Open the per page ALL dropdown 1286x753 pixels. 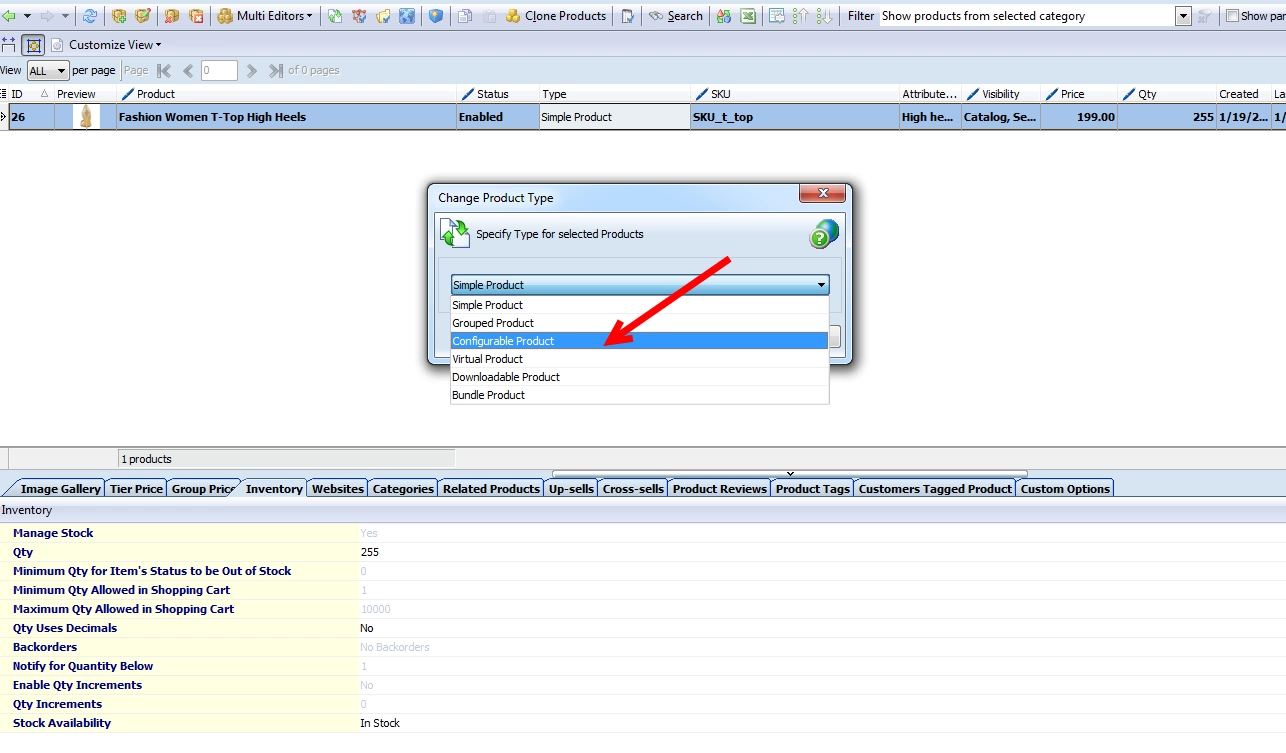click(x=48, y=71)
